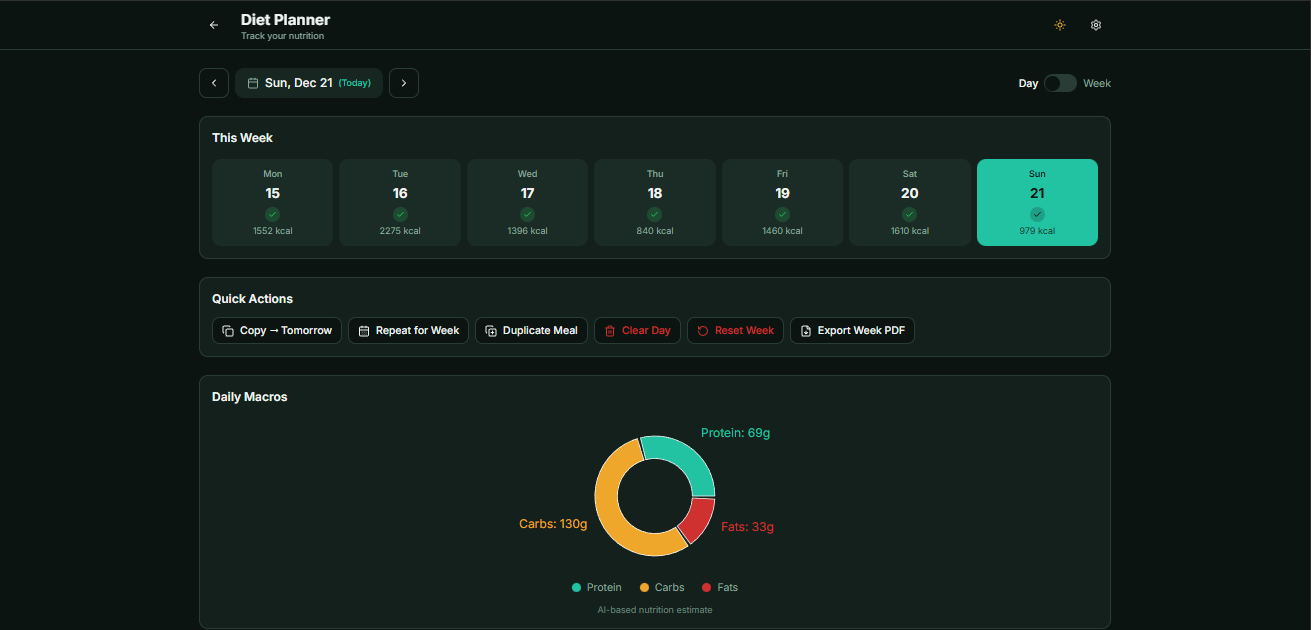Click the Duplicate Meal button
The width and height of the screenshot is (1311, 630).
[x=531, y=330]
